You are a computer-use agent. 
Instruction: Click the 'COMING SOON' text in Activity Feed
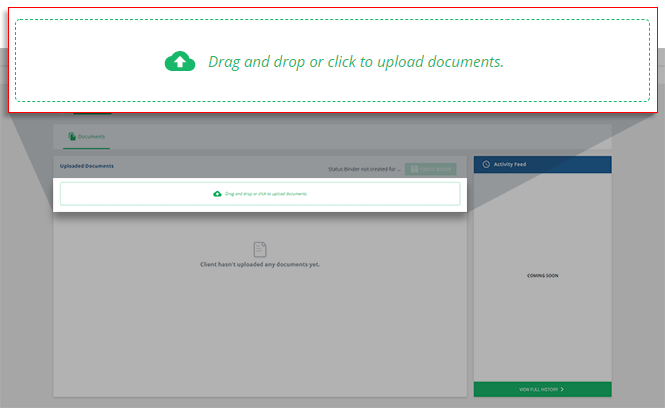click(542, 276)
